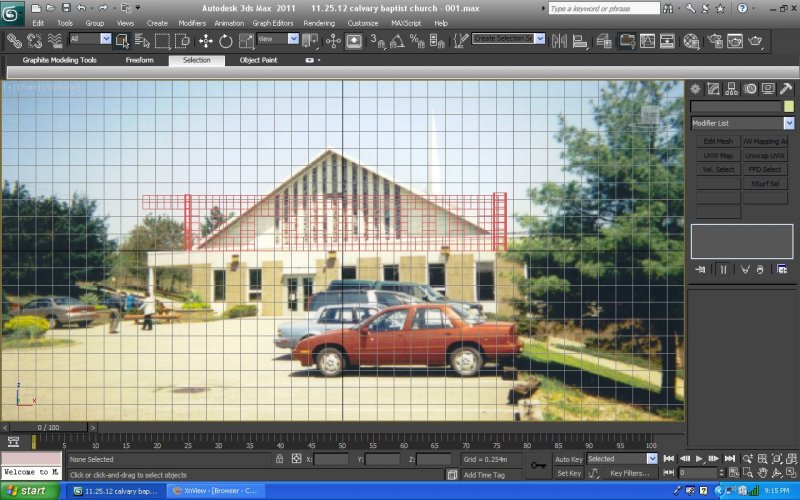This screenshot has height=500, width=800.
Task: Click the Redo arrow icon
Action: coord(103,8)
